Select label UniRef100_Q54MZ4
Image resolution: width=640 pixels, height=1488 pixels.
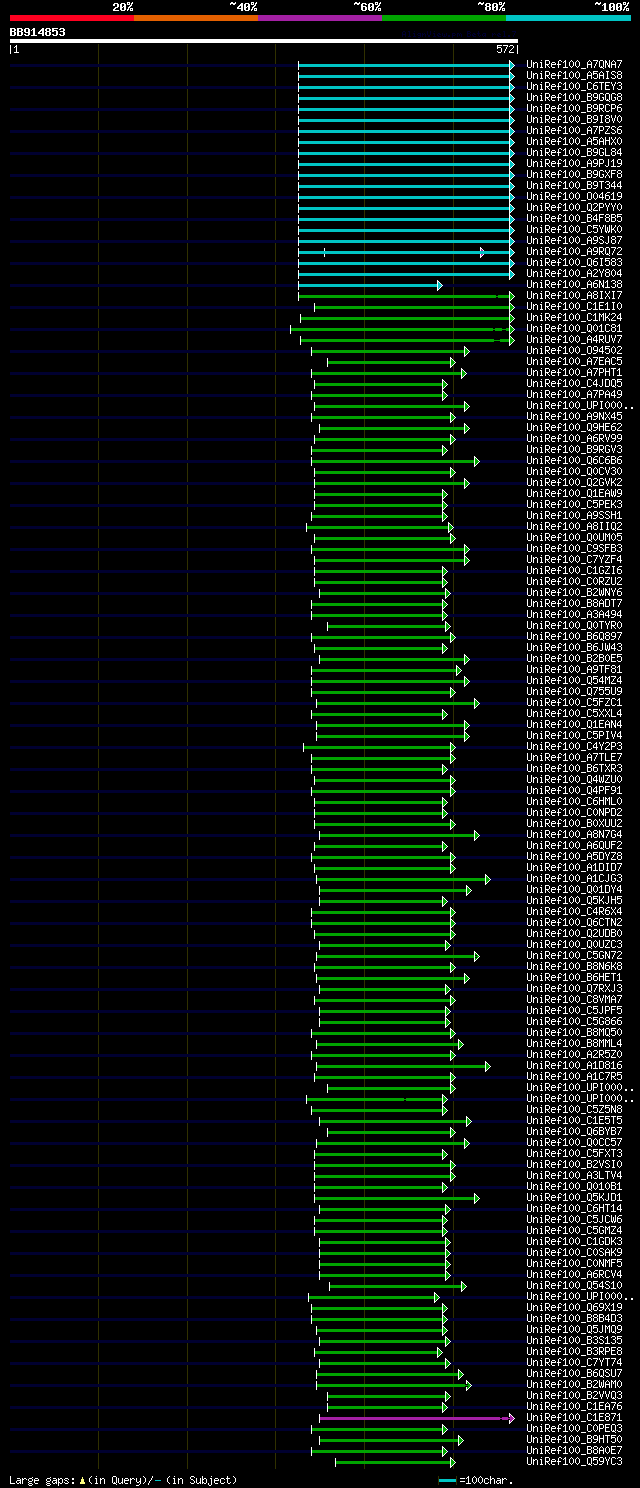[574, 681]
